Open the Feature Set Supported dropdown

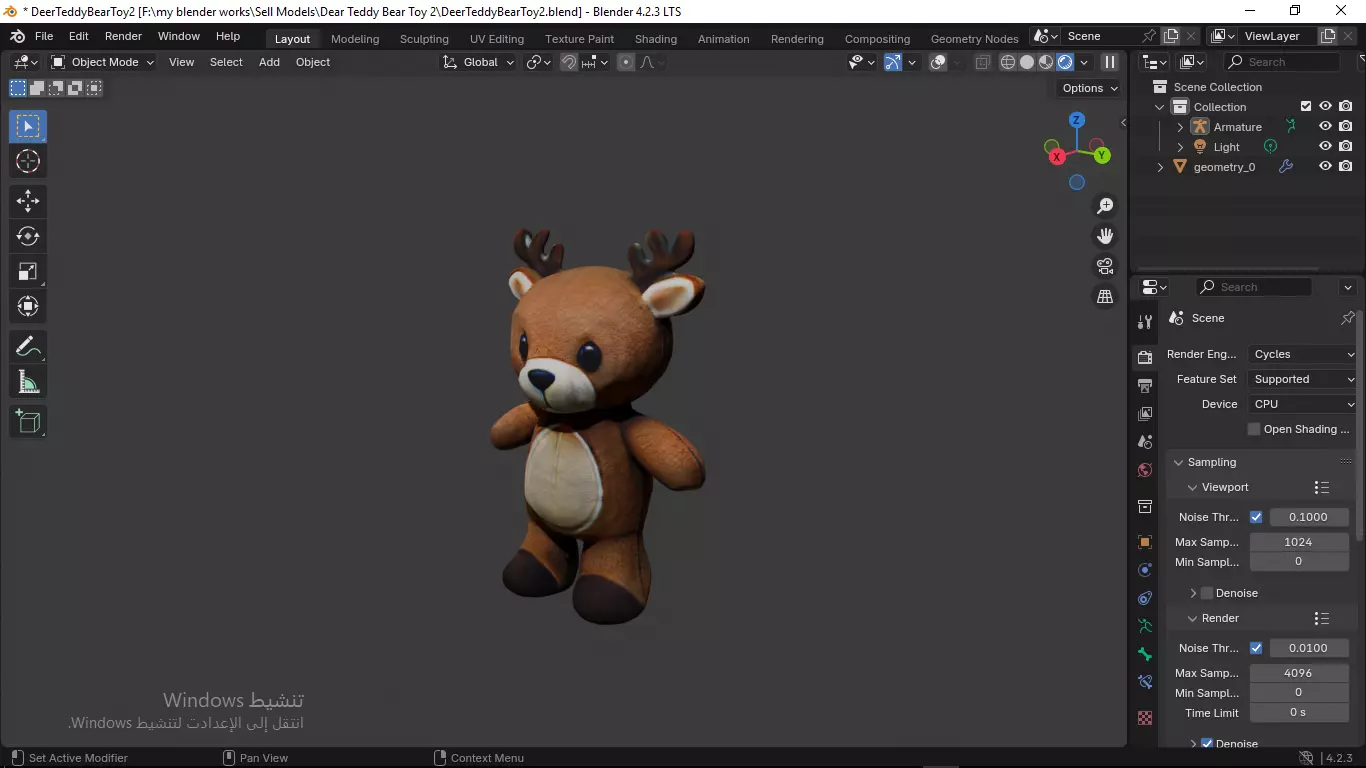tap(1302, 379)
